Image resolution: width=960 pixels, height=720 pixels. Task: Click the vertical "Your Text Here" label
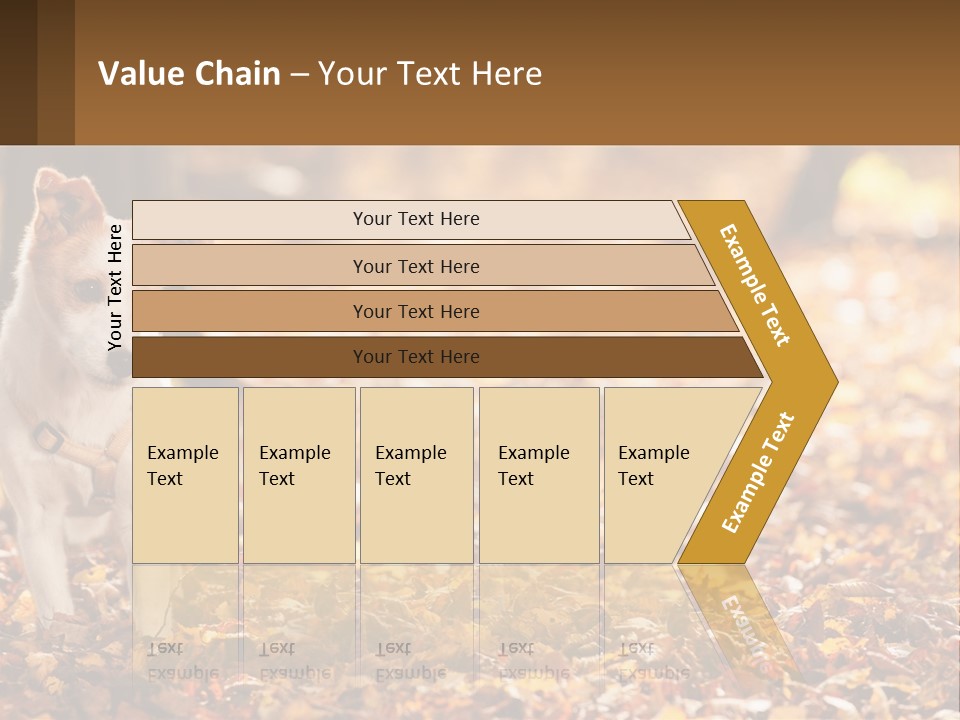click(x=115, y=287)
